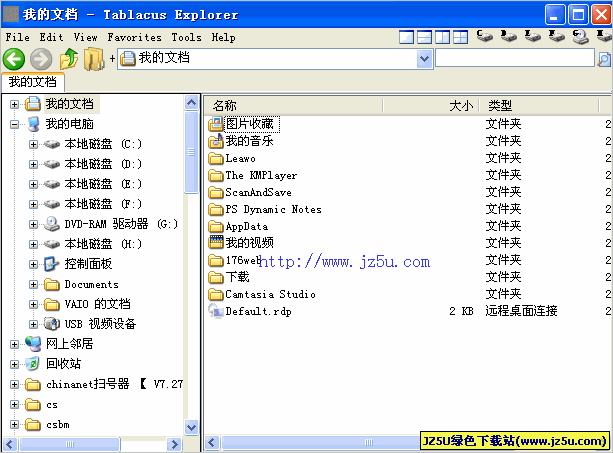File list scroll left arrow
This screenshot has width=613, height=453.
pyautogui.click(x=212, y=442)
